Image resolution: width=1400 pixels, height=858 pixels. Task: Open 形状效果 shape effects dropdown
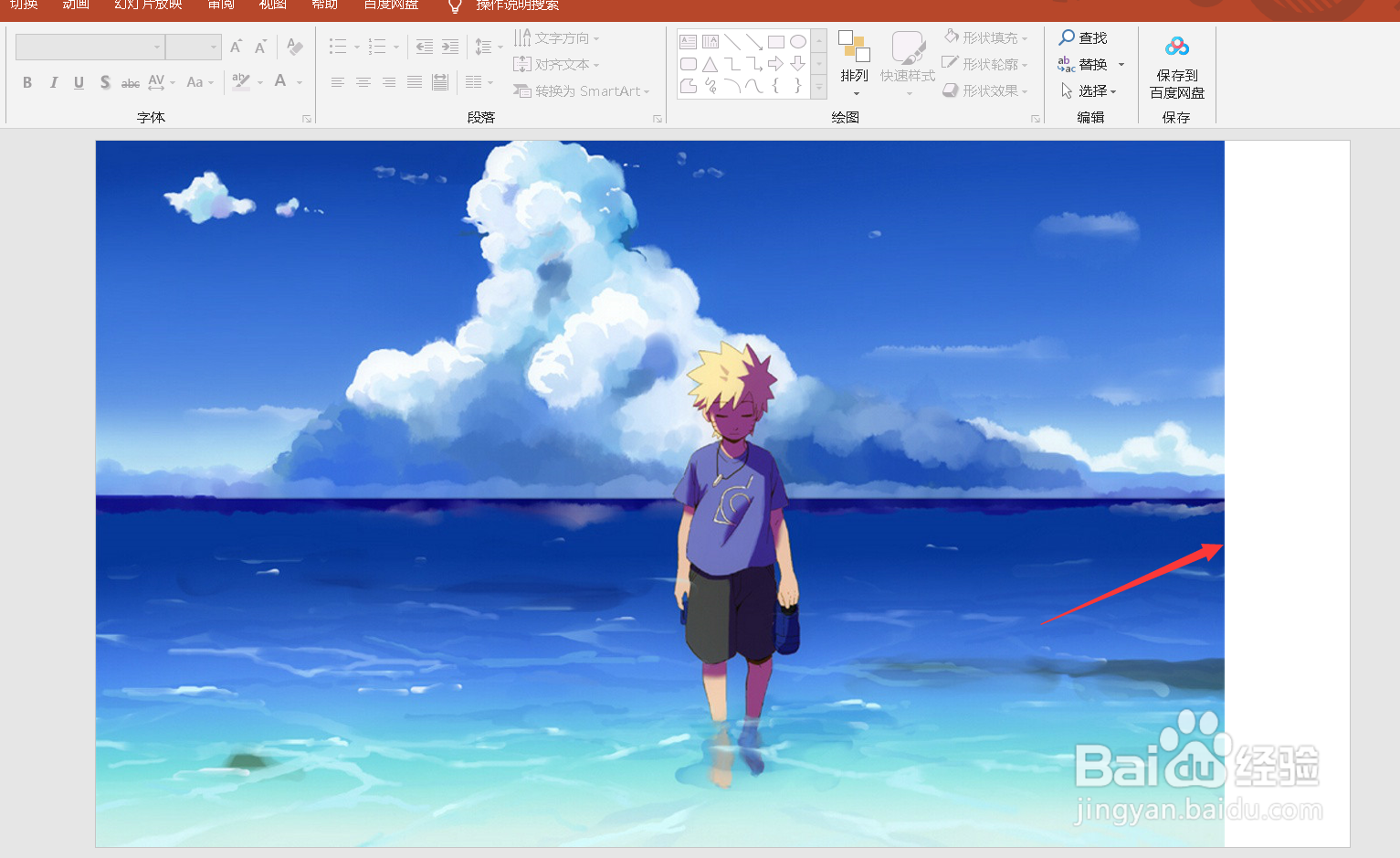[985, 90]
